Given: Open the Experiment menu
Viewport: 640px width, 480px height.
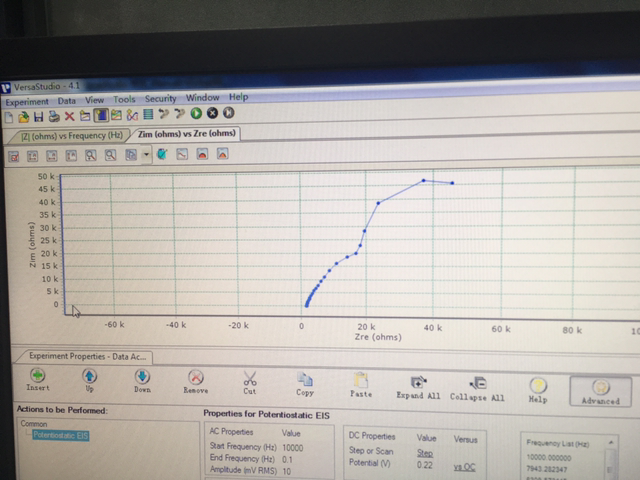Looking at the screenshot, I should (x=27, y=102).
